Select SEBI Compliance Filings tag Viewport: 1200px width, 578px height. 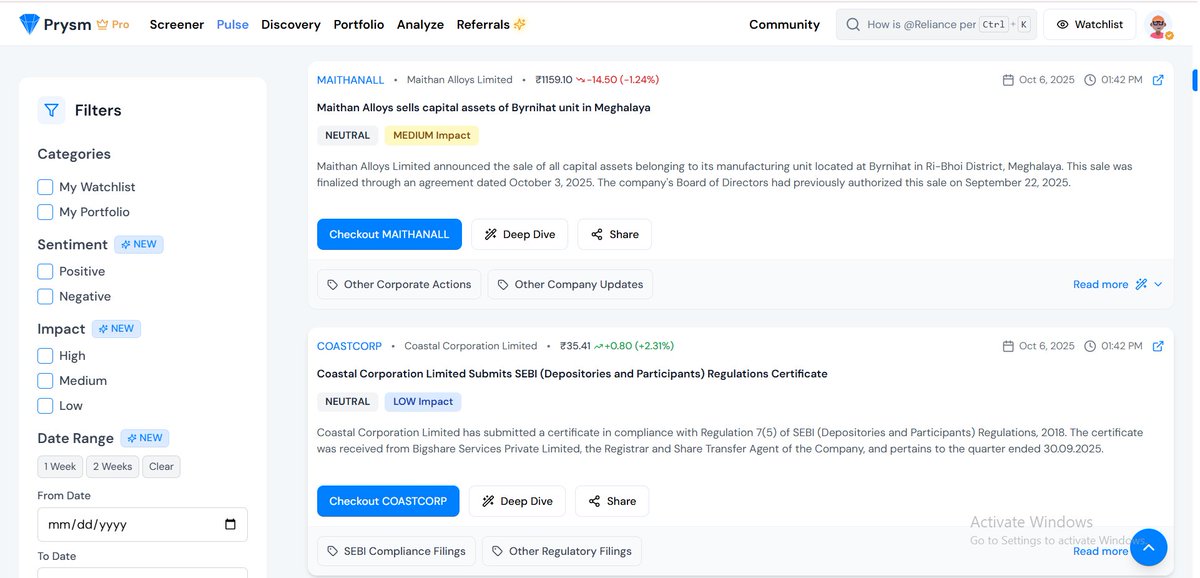coord(396,551)
